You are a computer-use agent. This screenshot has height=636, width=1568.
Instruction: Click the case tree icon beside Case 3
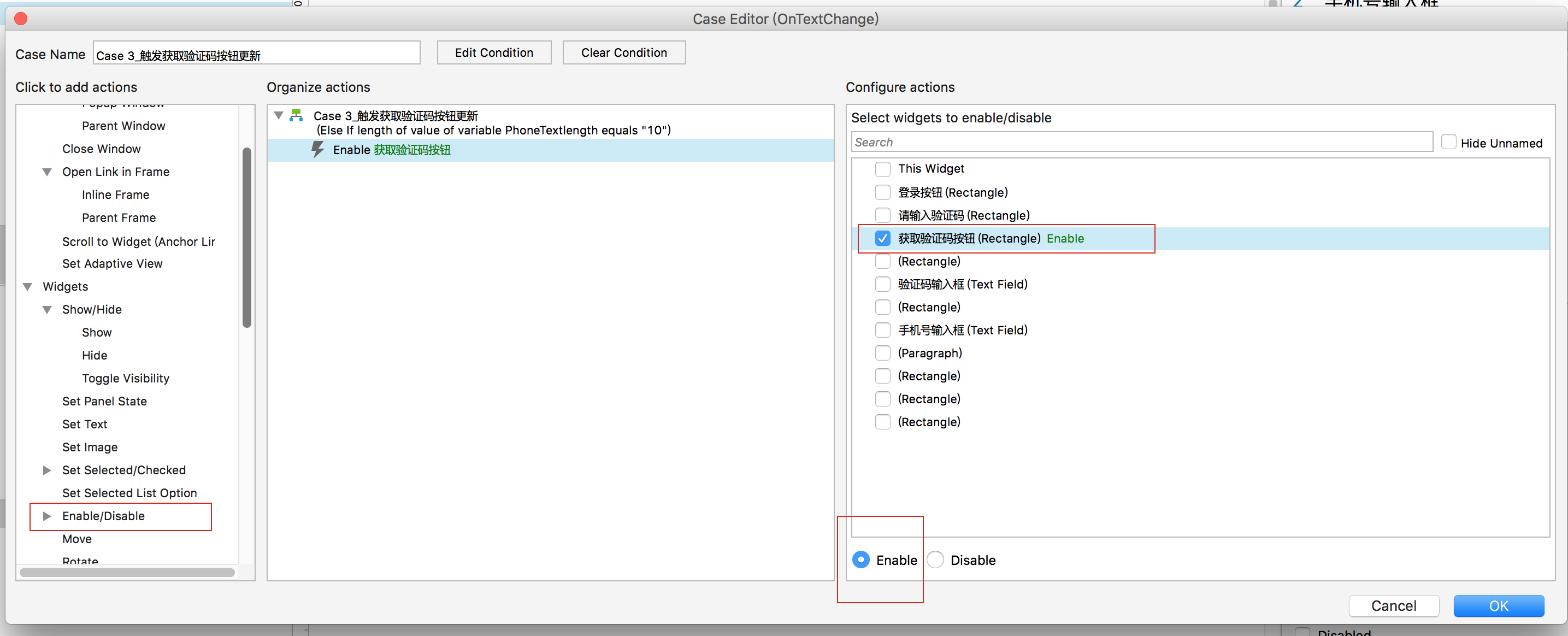click(297, 115)
